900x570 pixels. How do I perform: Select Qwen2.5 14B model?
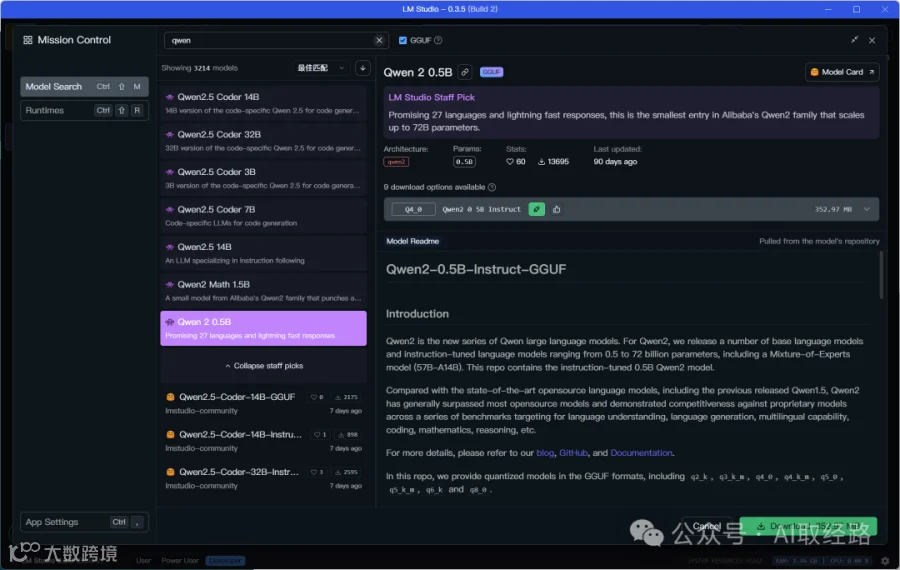[x=263, y=253]
